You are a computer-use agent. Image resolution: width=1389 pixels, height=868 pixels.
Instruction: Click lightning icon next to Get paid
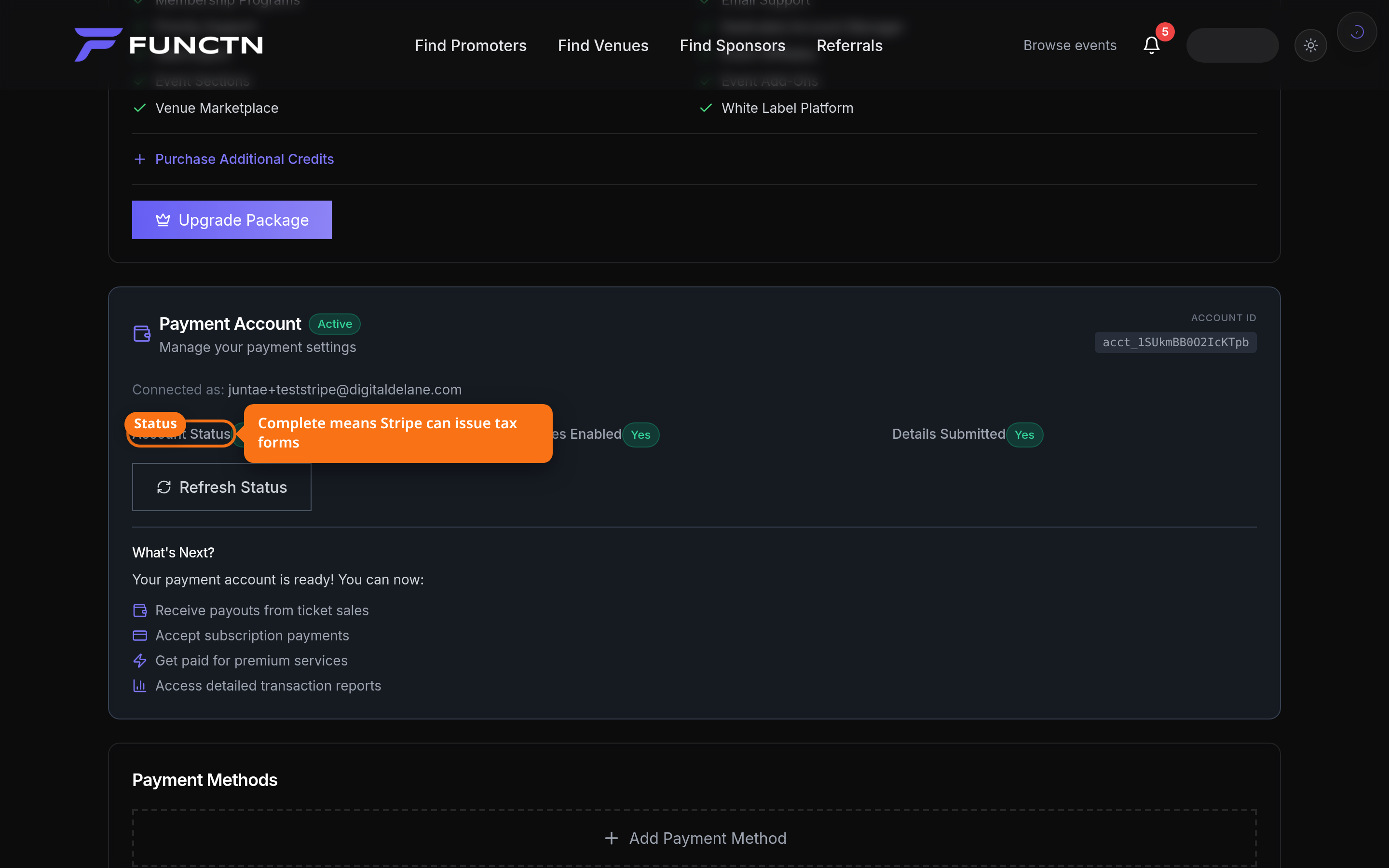pyautogui.click(x=140, y=661)
